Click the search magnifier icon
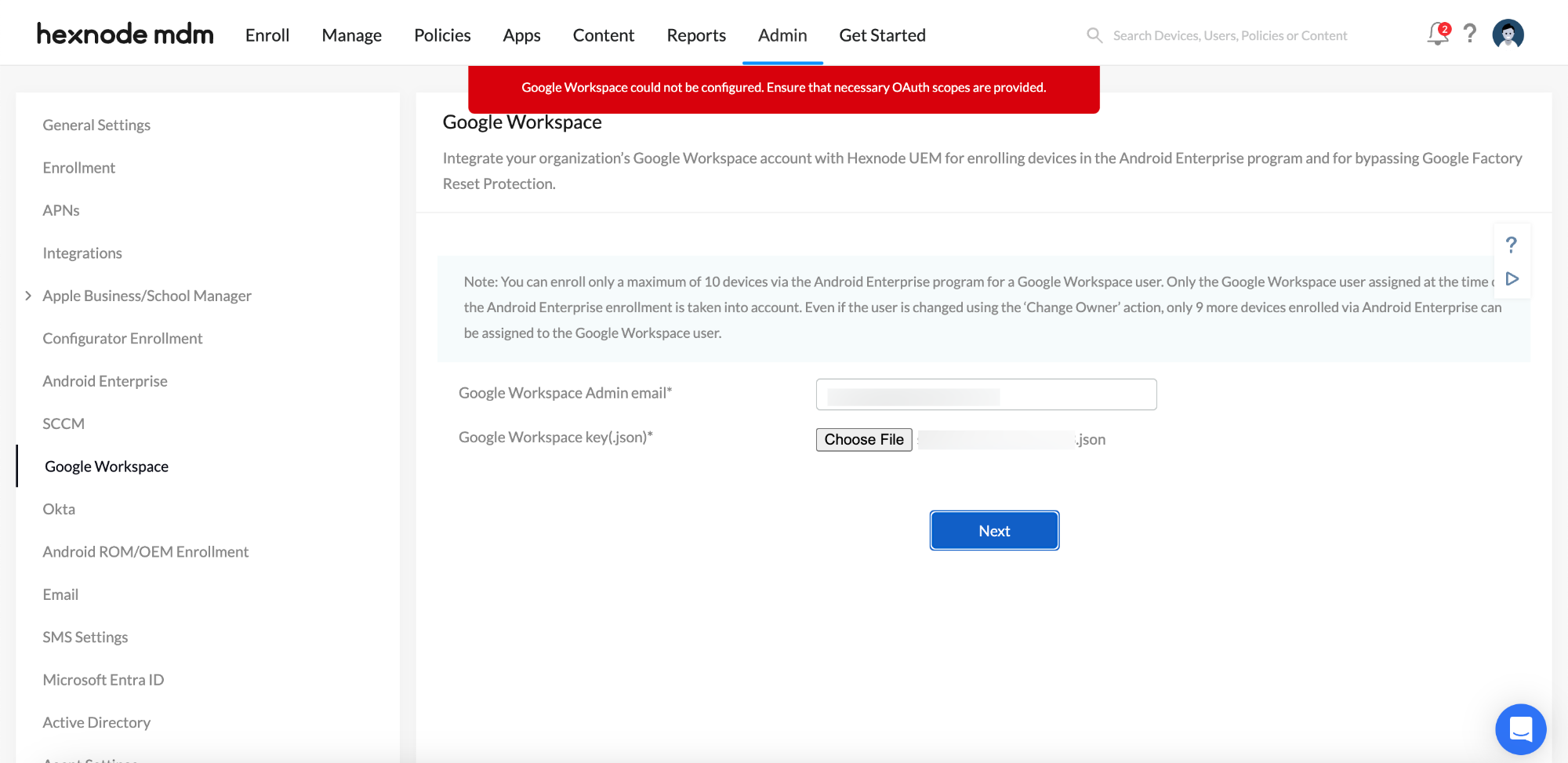Viewport: 1568px width, 763px height. pyautogui.click(x=1094, y=35)
